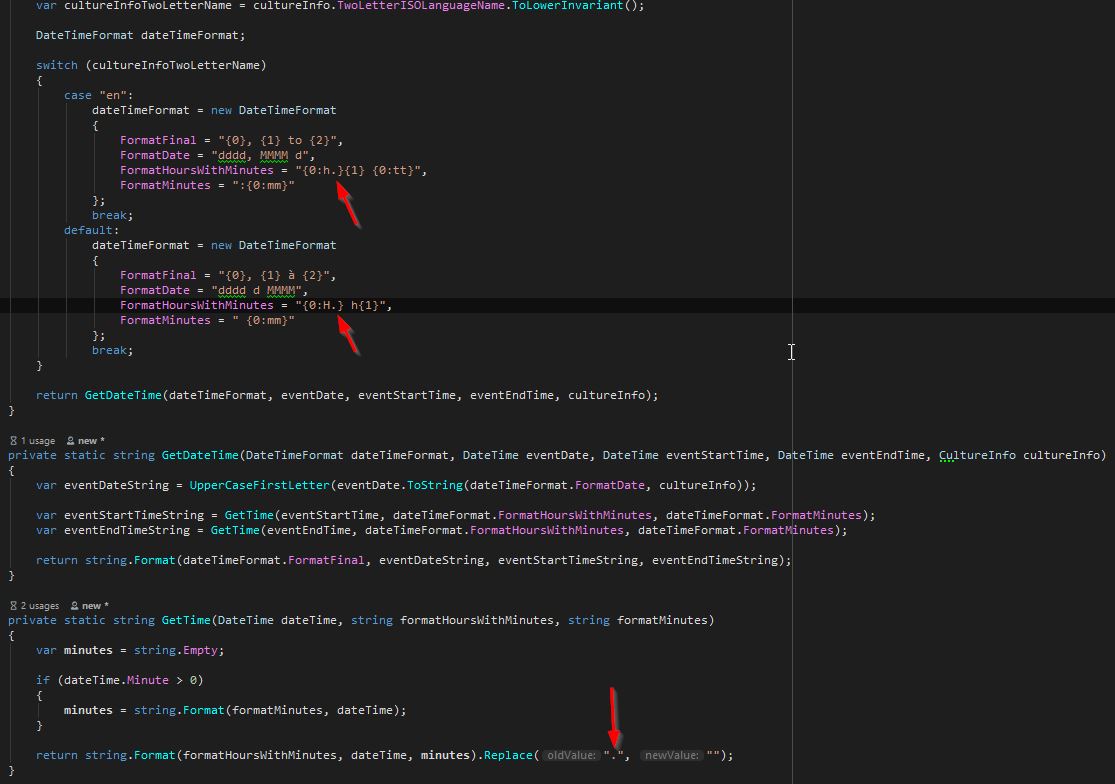Click the GetTime method declaration name
The image size is (1115, 784).
click(x=186, y=620)
